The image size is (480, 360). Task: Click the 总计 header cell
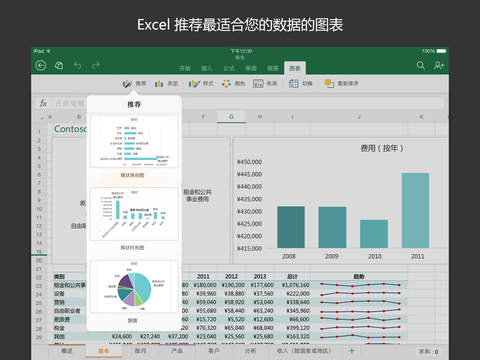pyautogui.click(x=292, y=276)
